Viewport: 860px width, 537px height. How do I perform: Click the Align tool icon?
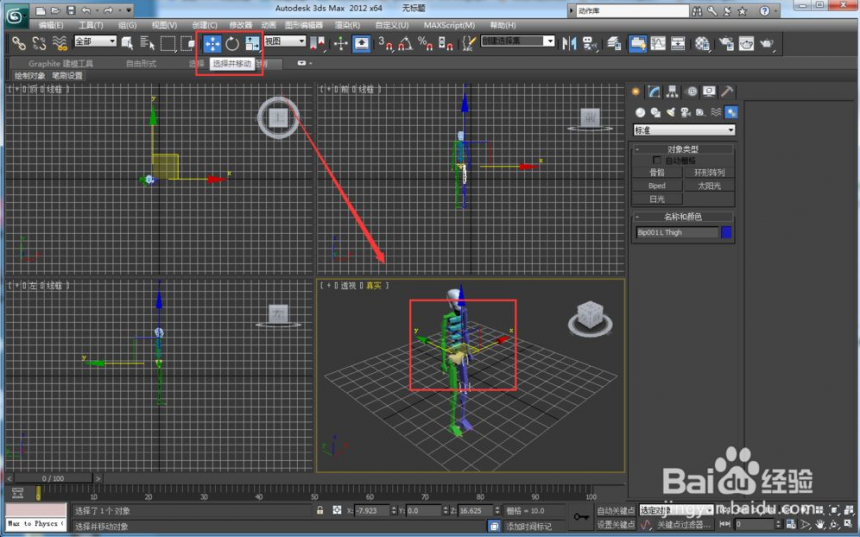(x=590, y=43)
